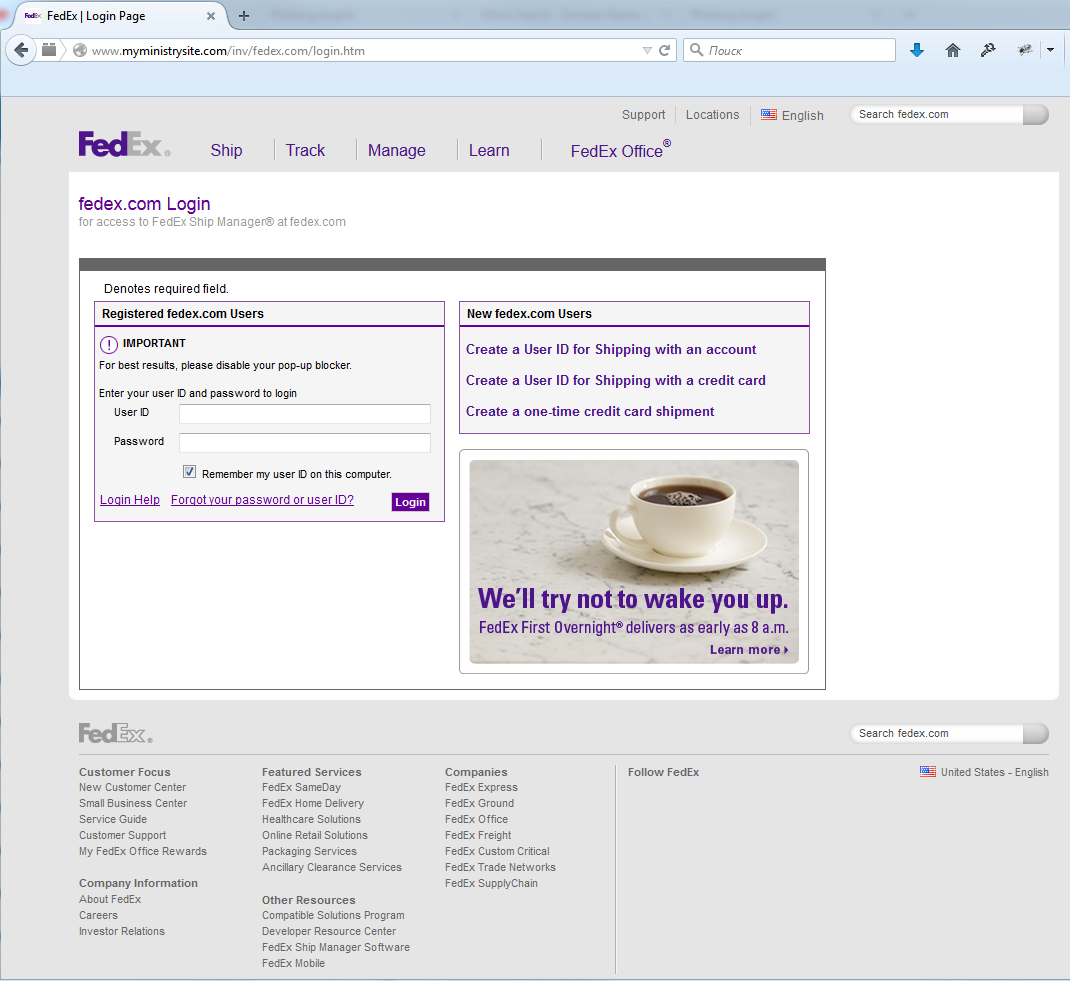The image size is (1070, 981).
Task: Open the FedEx Office menu
Action: 620,150
